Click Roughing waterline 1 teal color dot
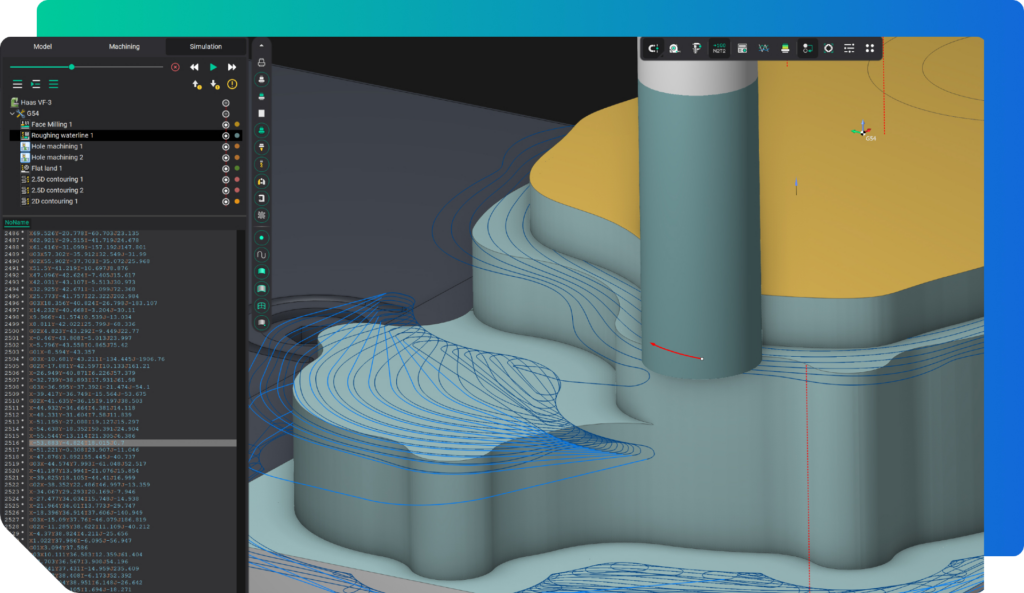The height and width of the screenshot is (593, 1024). coord(237,136)
